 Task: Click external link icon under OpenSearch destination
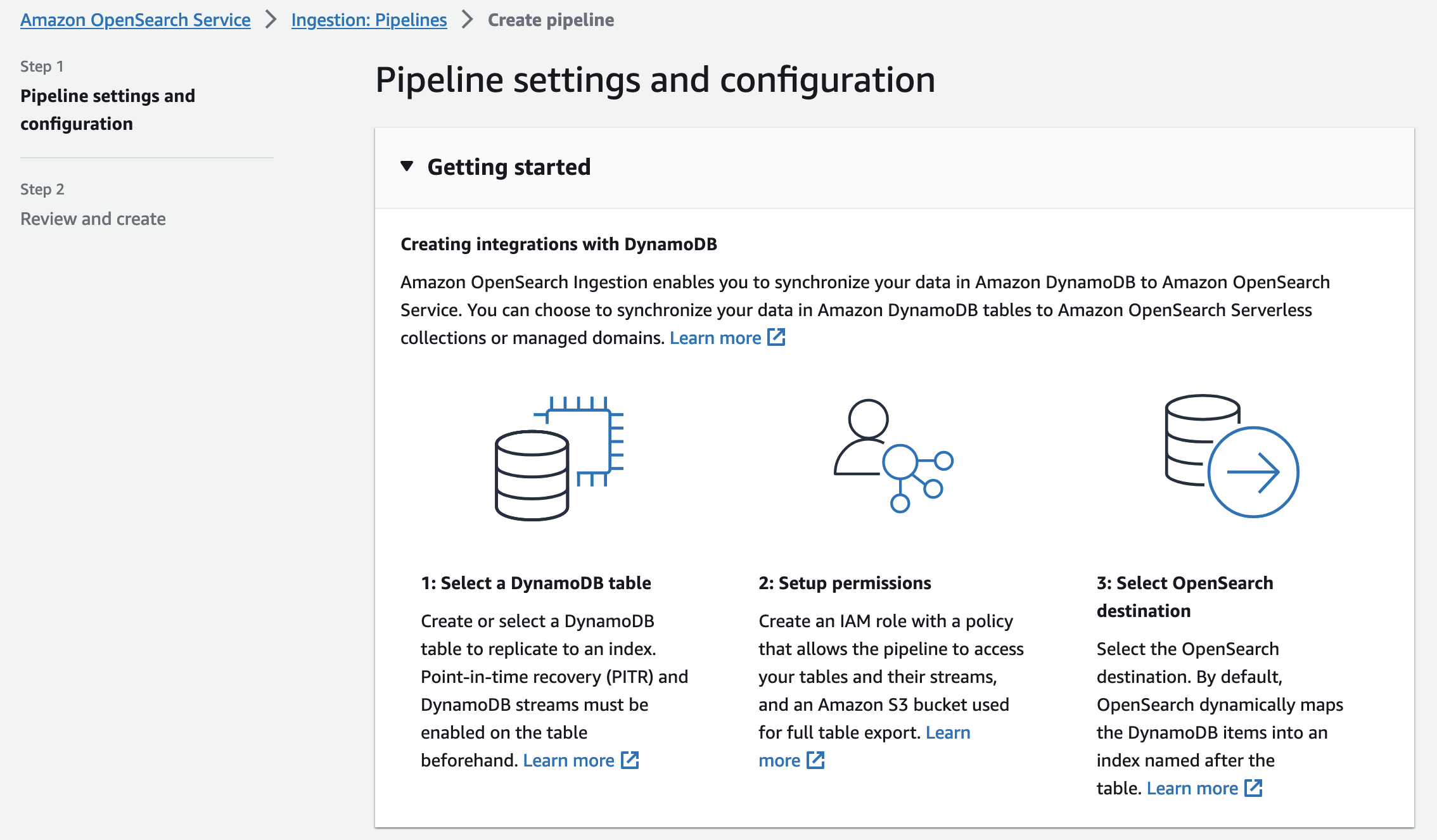coord(1253,787)
